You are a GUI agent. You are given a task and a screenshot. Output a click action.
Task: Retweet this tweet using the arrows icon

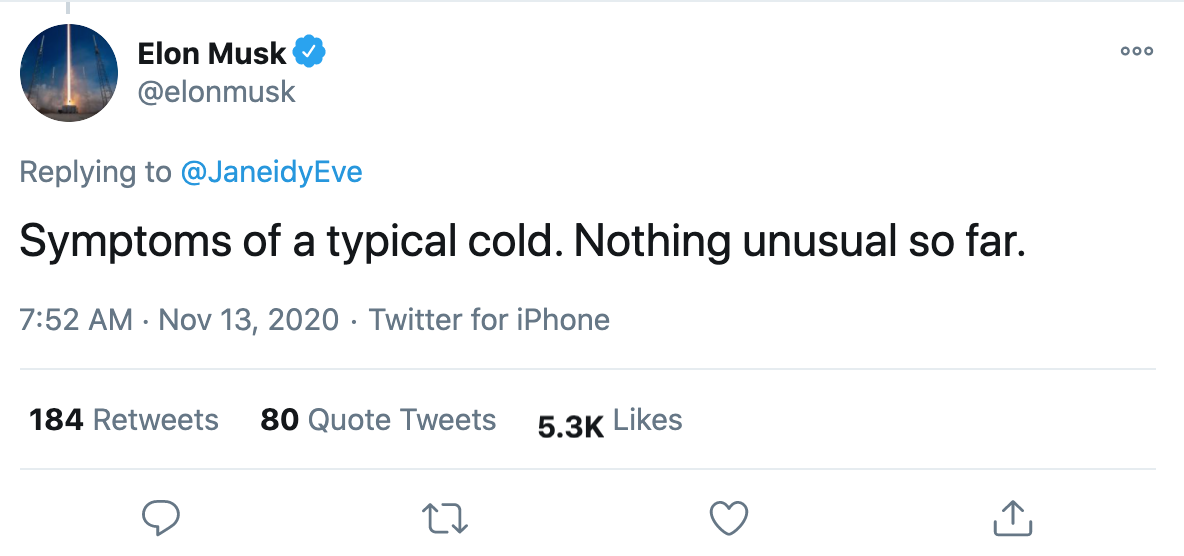coord(445,517)
